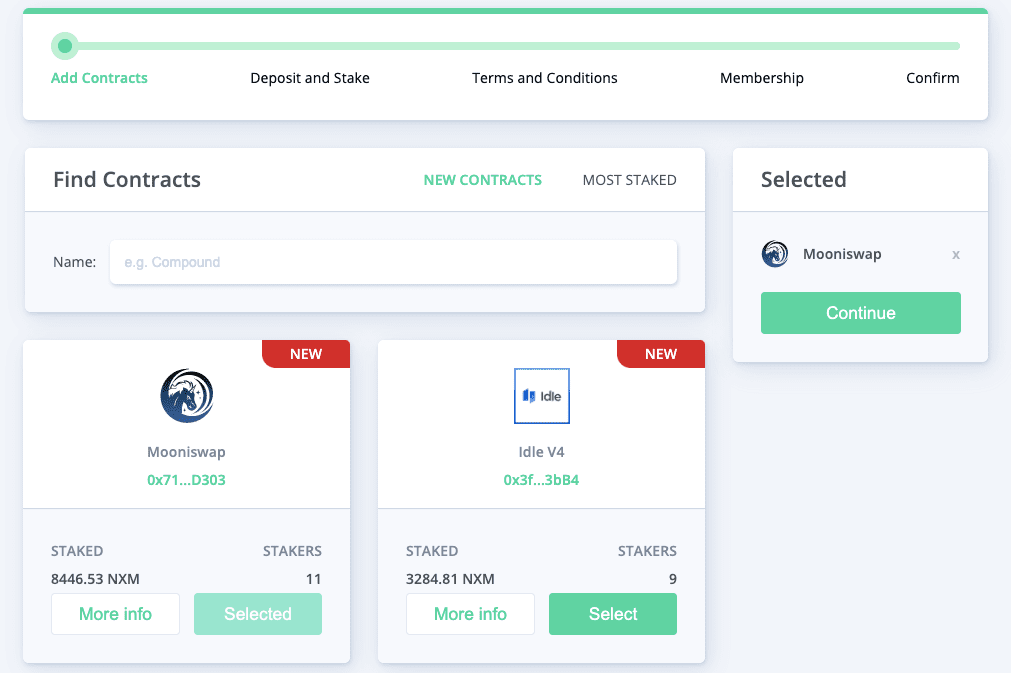The height and width of the screenshot is (673, 1011).
Task: Click the NEW badge on Idle V4 card
Action: point(661,354)
